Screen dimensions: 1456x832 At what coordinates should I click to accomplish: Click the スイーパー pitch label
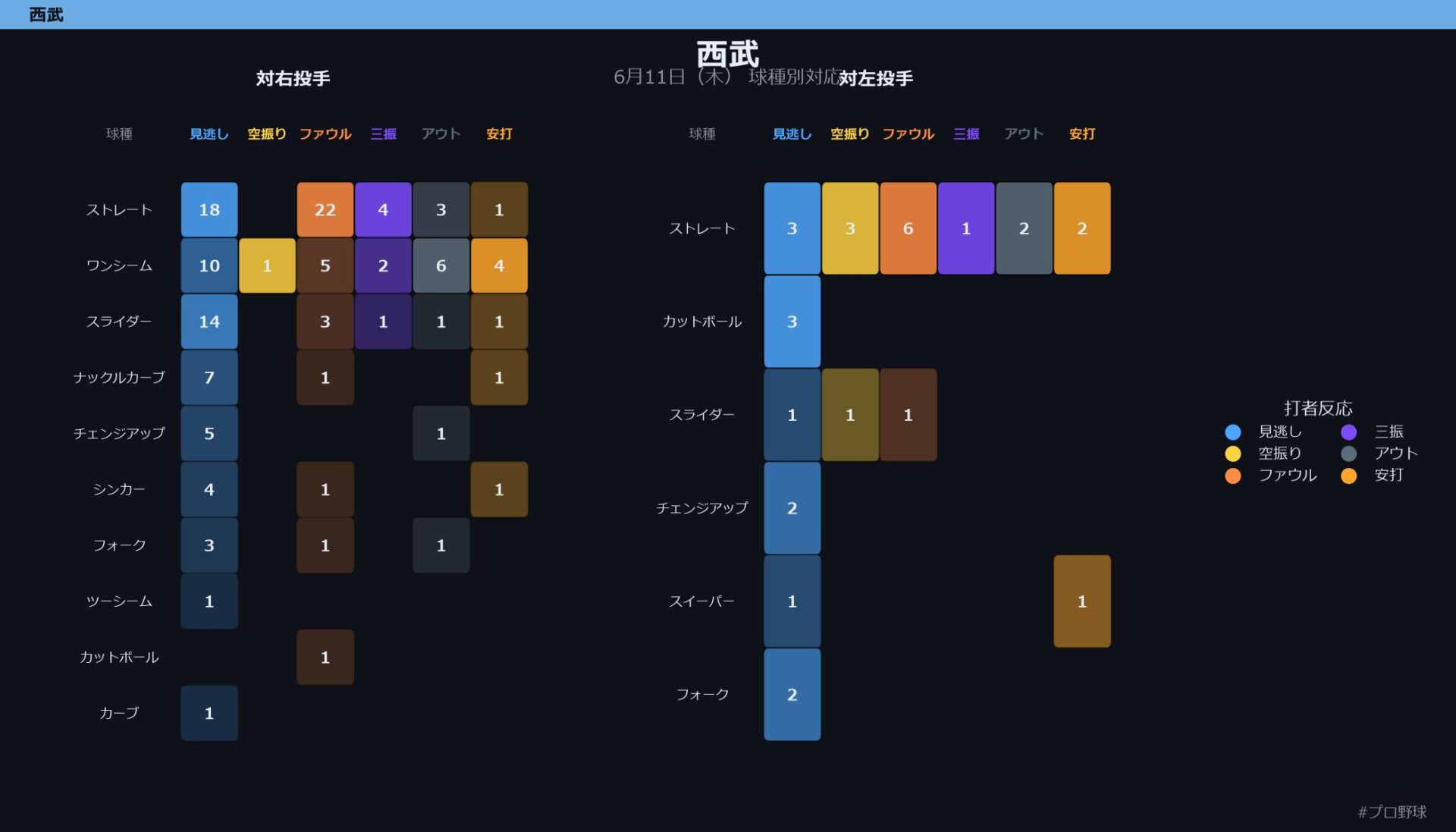[x=702, y=601]
